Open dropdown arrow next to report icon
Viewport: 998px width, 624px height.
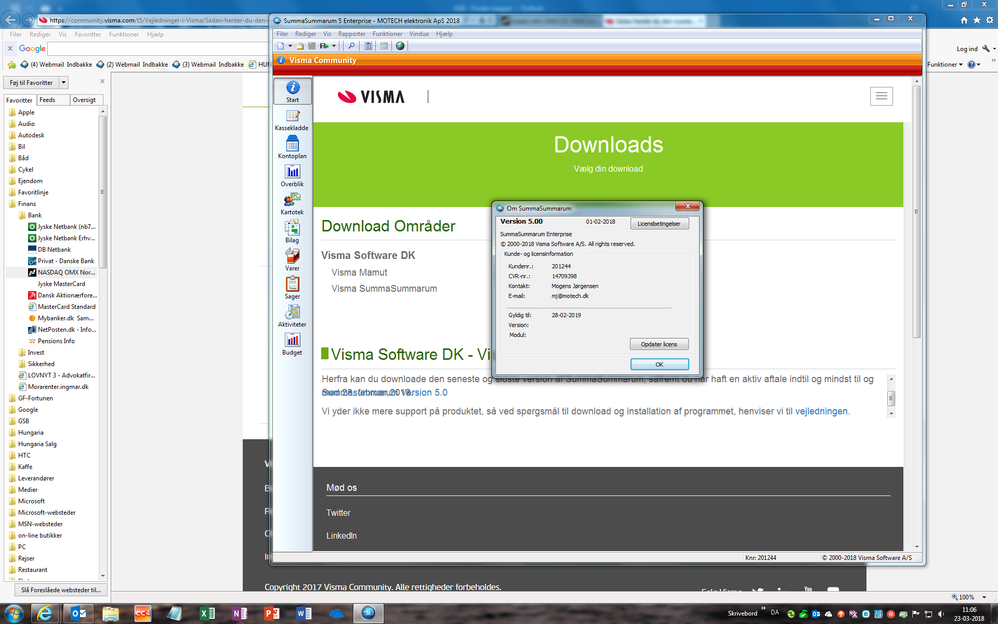pyautogui.click(x=334, y=46)
